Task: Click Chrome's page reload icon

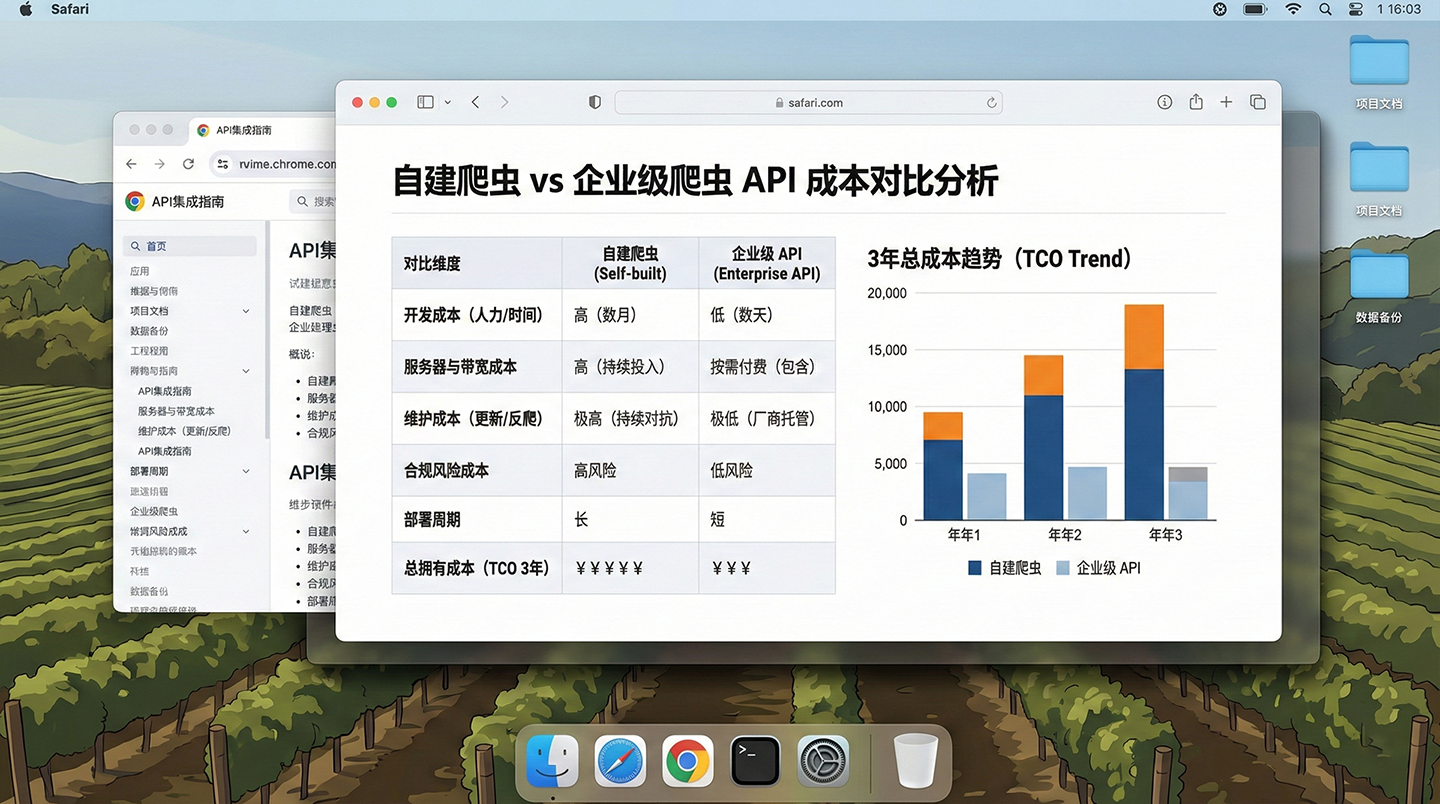Action: [x=188, y=163]
